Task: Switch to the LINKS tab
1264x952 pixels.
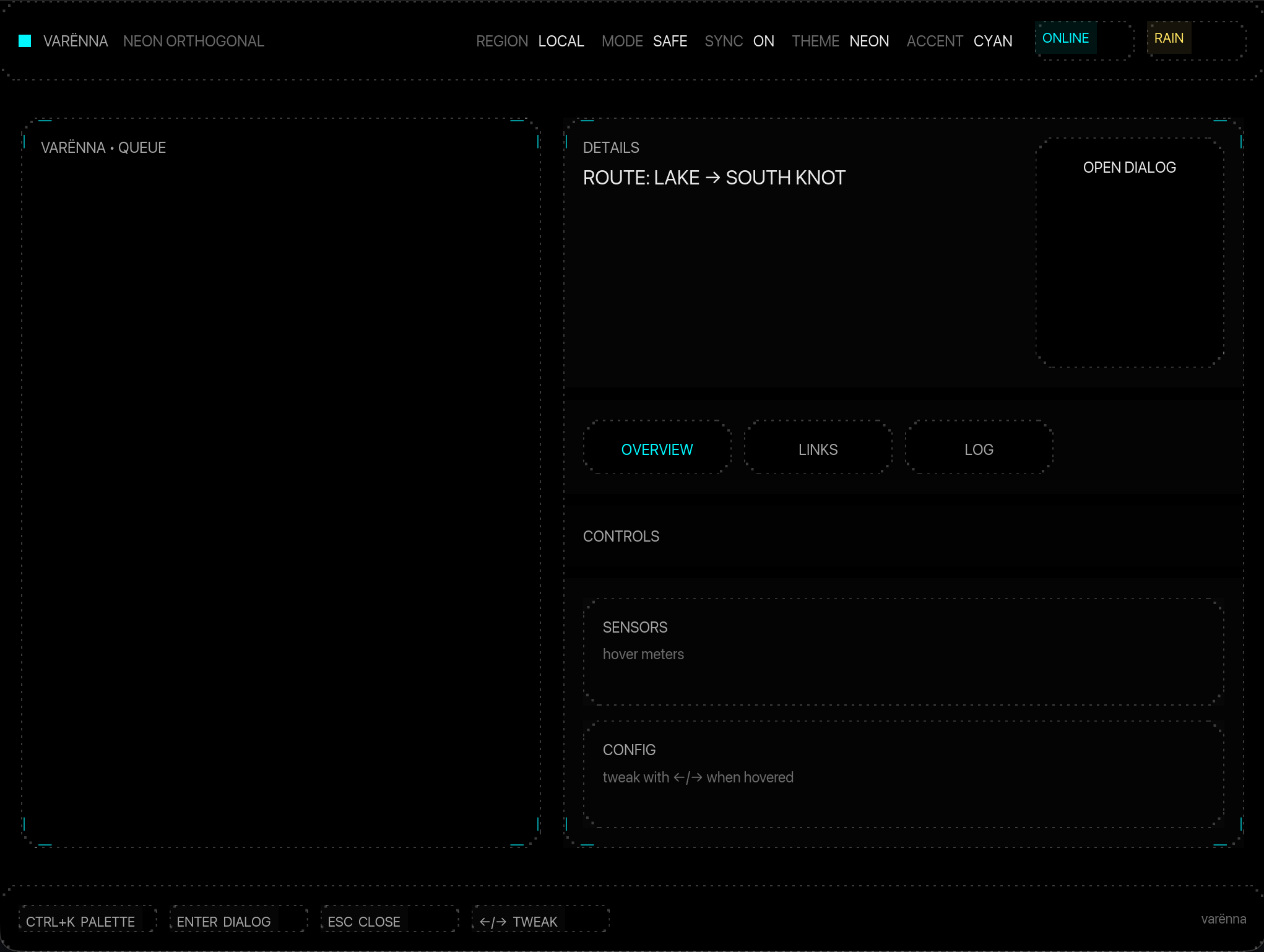Action: tap(818, 449)
